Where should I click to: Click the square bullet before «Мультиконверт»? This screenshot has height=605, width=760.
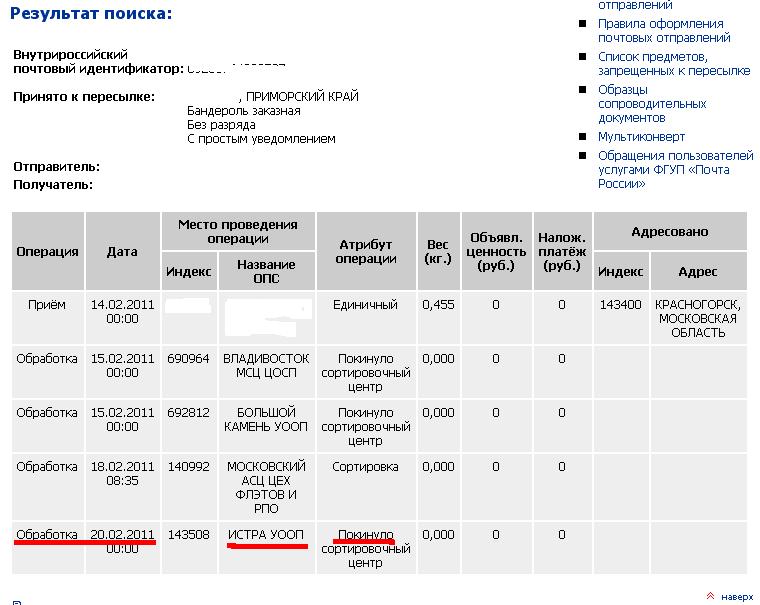pos(587,137)
